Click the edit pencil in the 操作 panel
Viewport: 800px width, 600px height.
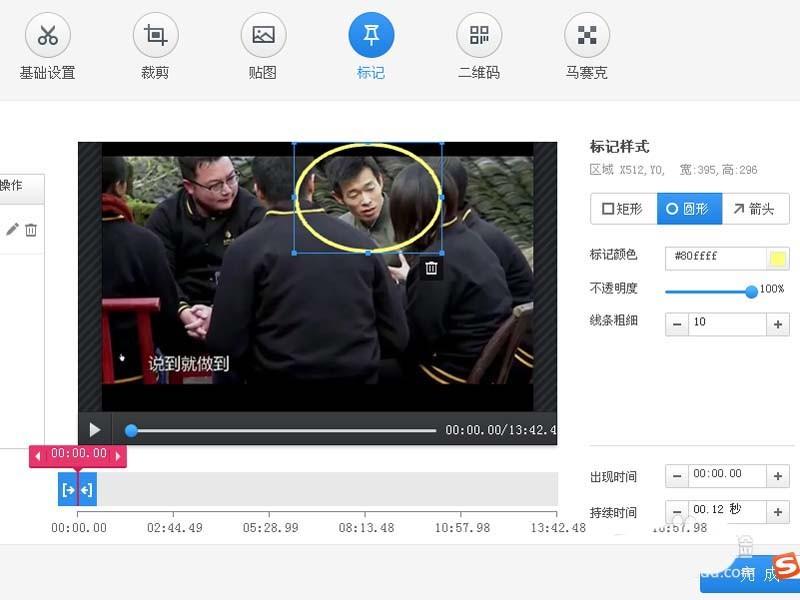pos(11,229)
